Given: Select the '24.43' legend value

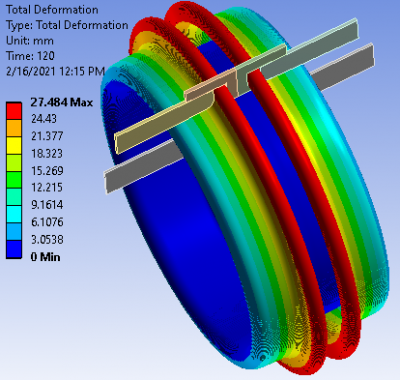Looking at the screenshot, I should pos(44,119).
